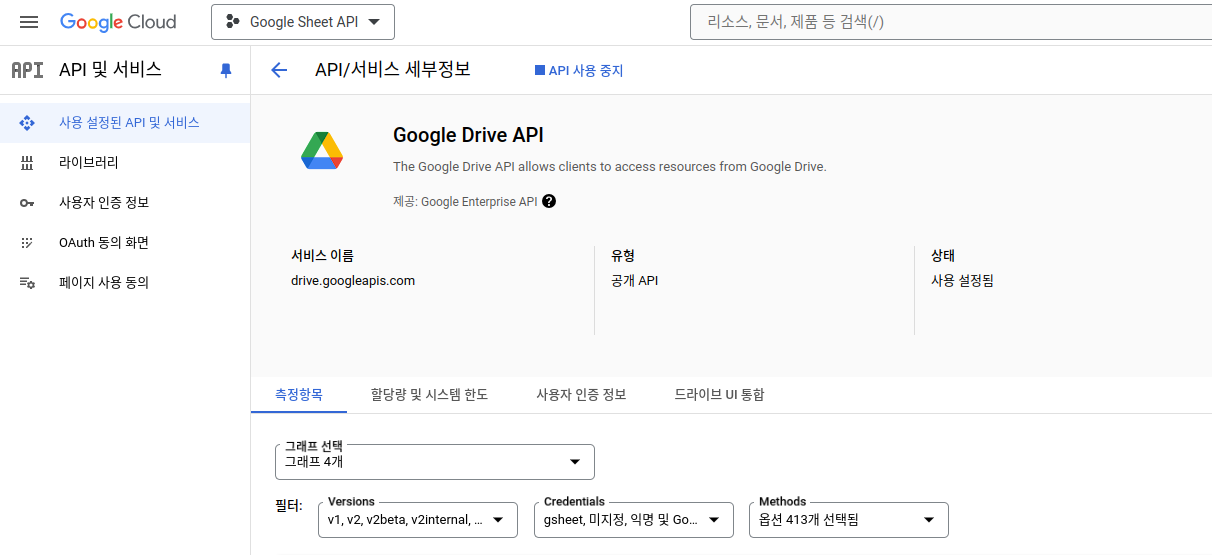1212x555 pixels.
Task: Click the drive.googleapis.com service name
Action: pos(353,281)
